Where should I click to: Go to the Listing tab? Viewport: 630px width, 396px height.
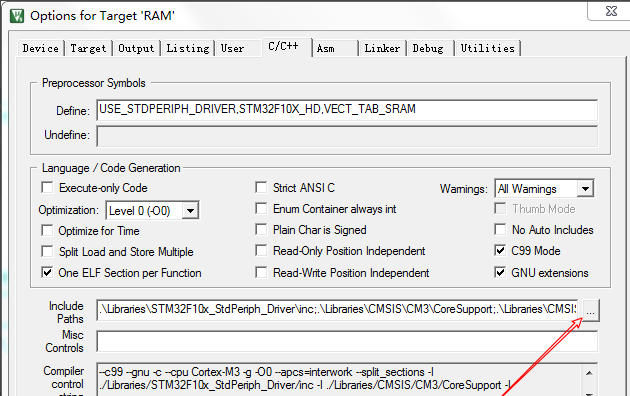tap(188, 49)
